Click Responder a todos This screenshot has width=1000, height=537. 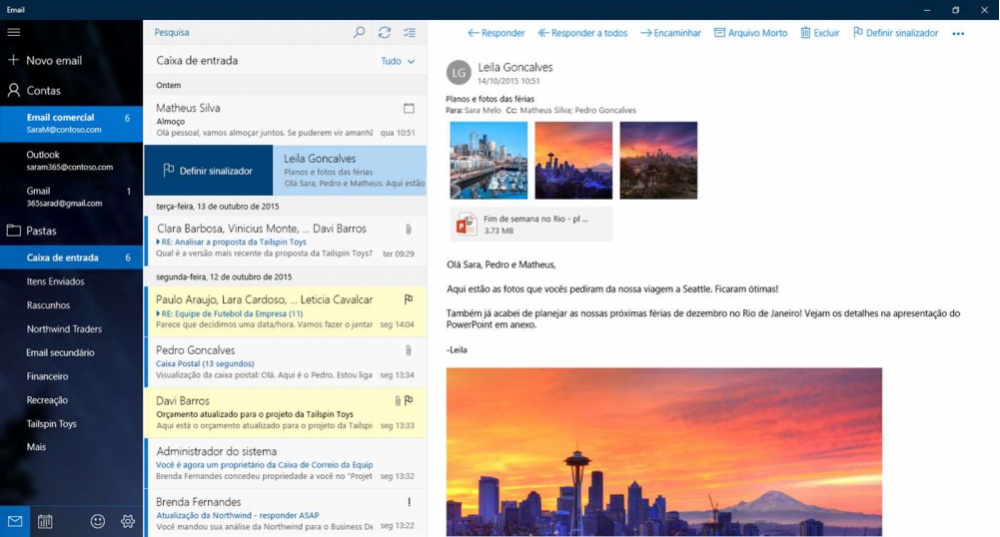[582, 33]
